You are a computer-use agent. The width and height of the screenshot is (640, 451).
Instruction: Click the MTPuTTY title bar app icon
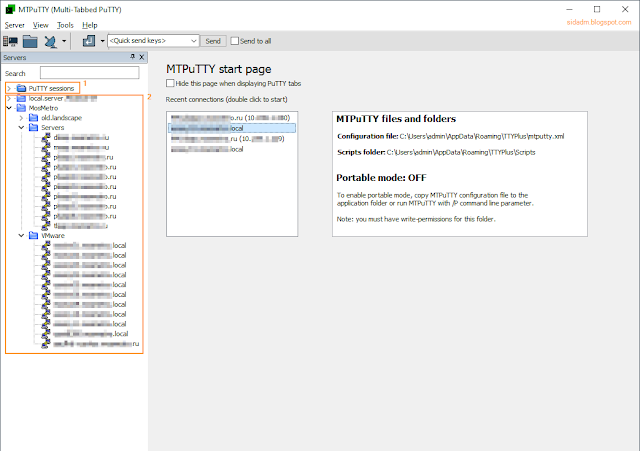tap(10, 9)
